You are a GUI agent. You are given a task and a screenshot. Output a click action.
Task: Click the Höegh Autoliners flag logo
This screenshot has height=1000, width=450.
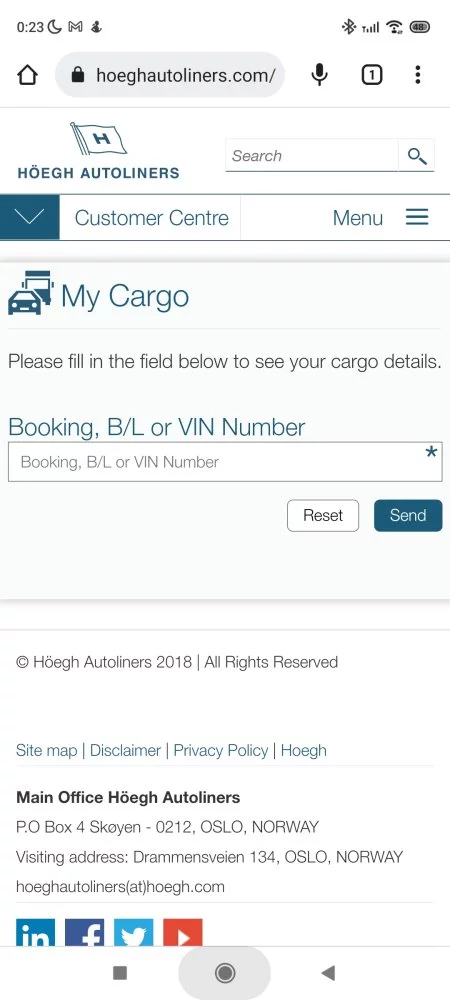coord(99,151)
